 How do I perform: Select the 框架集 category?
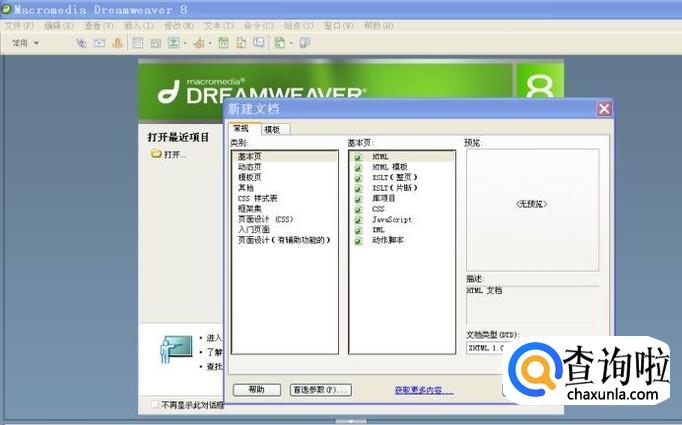tap(250, 208)
